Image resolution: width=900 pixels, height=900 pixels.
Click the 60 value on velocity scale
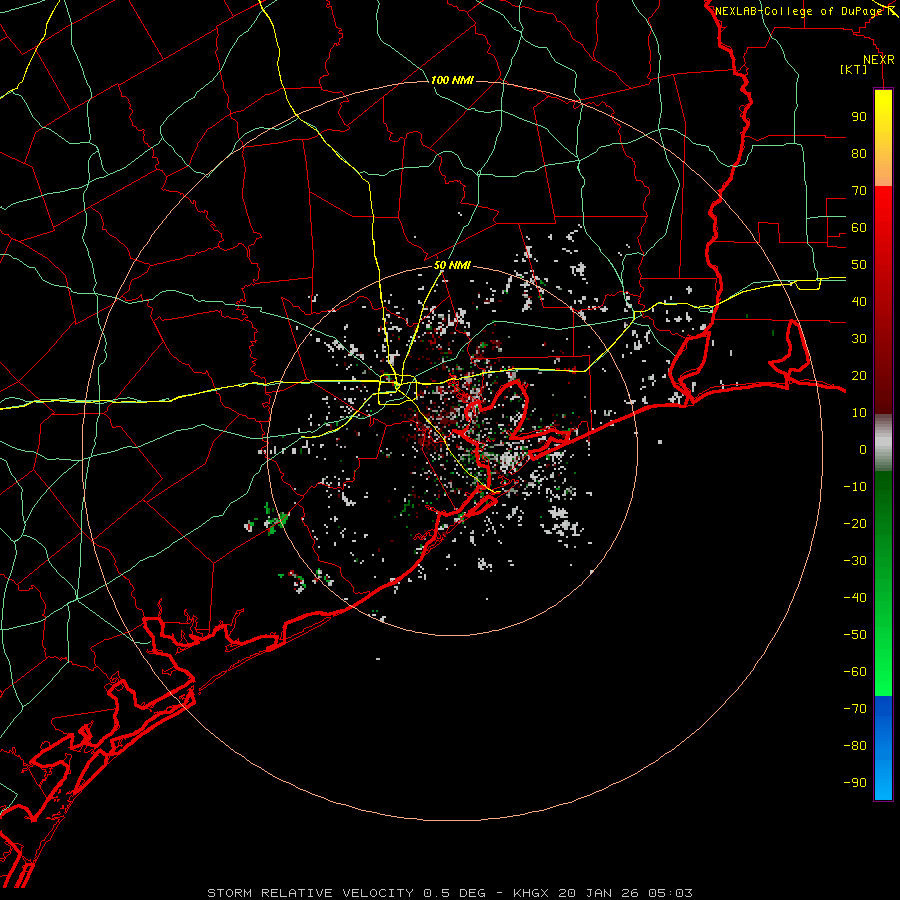[x=859, y=227]
